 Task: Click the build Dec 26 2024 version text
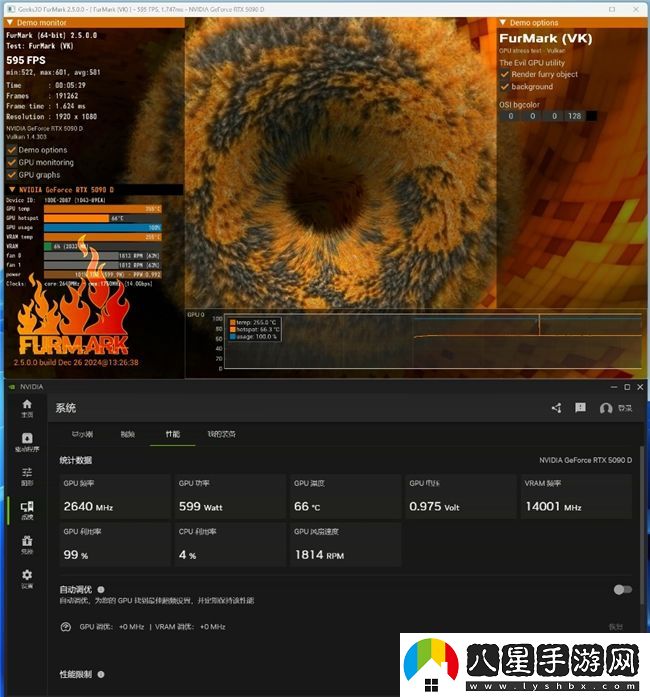pyautogui.click(x=76, y=362)
